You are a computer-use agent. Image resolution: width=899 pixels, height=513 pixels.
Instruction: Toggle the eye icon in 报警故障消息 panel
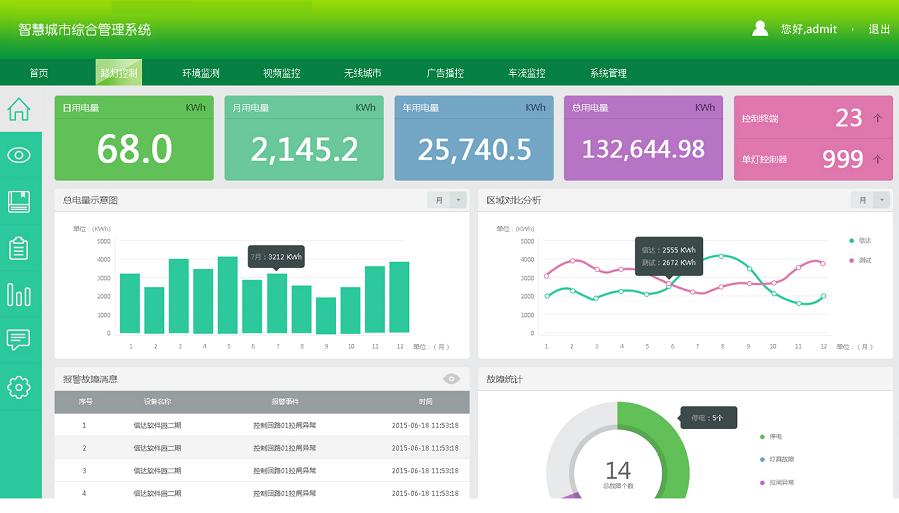point(452,379)
